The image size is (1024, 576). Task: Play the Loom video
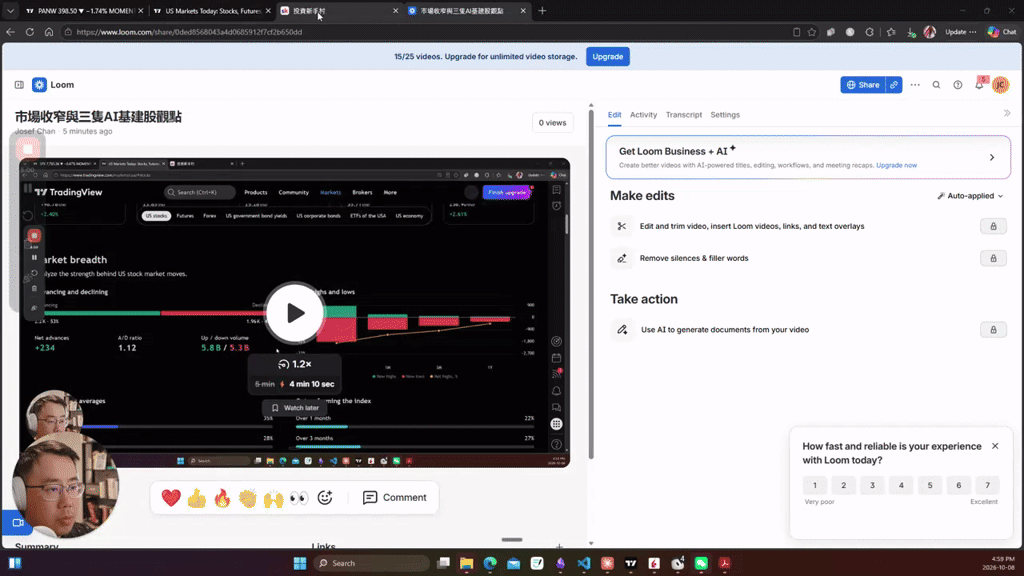coord(295,313)
